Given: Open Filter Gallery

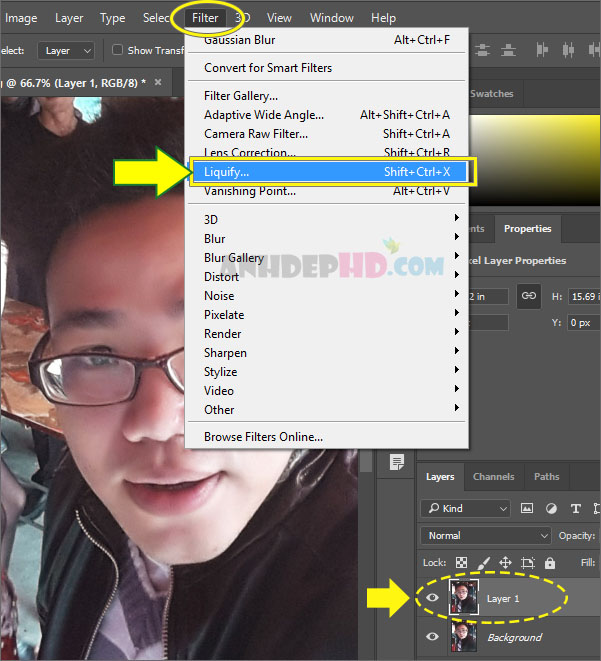Looking at the screenshot, I should point(327,96).
